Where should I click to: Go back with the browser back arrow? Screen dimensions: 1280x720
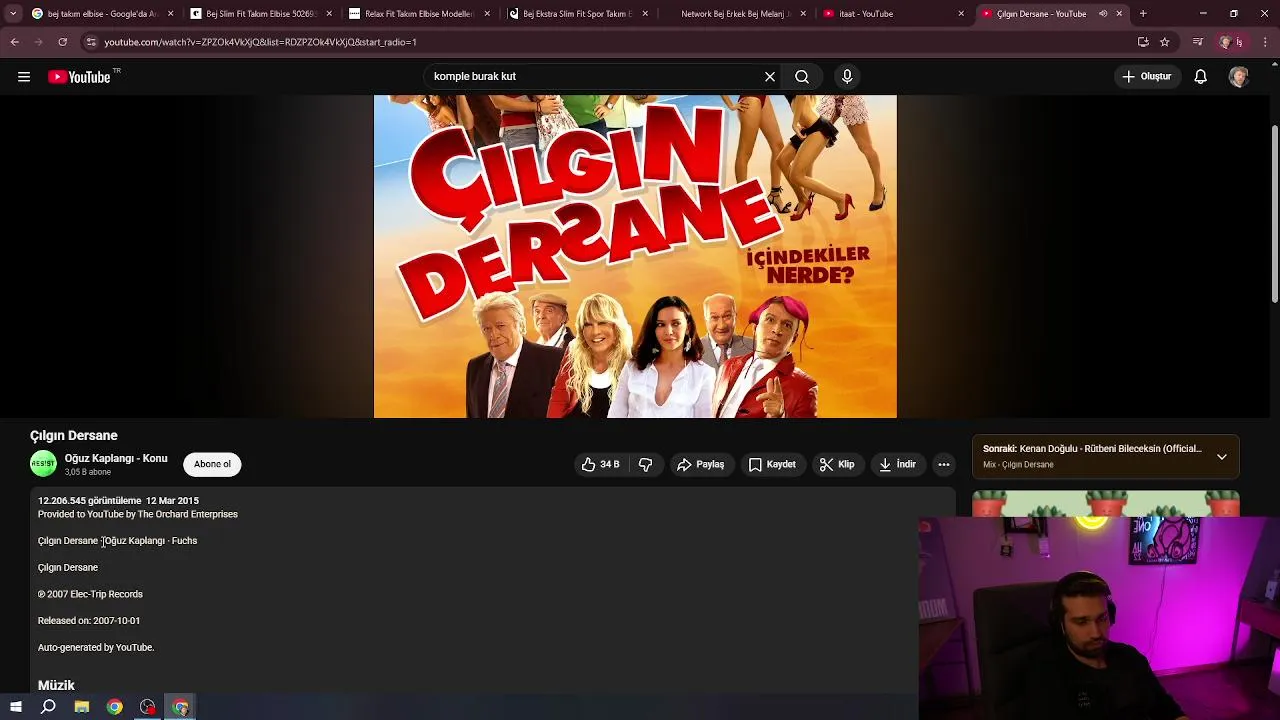pos(15,42)
